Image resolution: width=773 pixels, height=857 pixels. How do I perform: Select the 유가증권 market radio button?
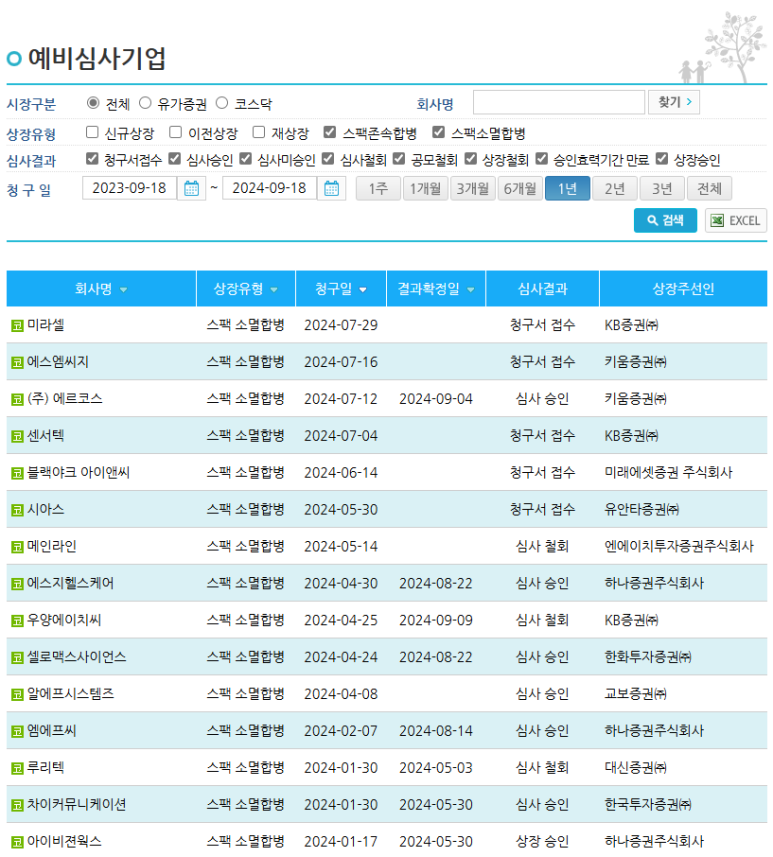click(145, 103)
